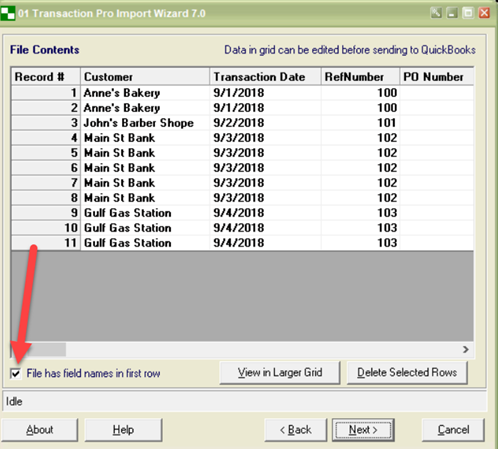This screenshot has height=449, width=498.
Task: Select record row 3 header
Action: pyautogui.click(x=46, y=123)
